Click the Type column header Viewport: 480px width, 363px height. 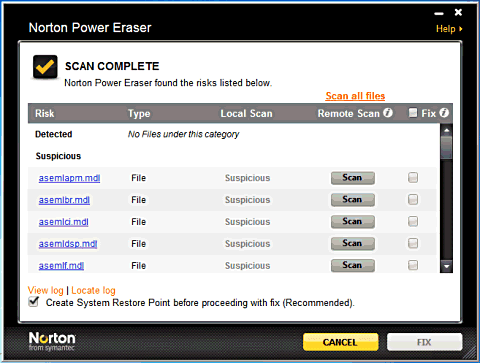pyautogui.click(x=139, y=114)
